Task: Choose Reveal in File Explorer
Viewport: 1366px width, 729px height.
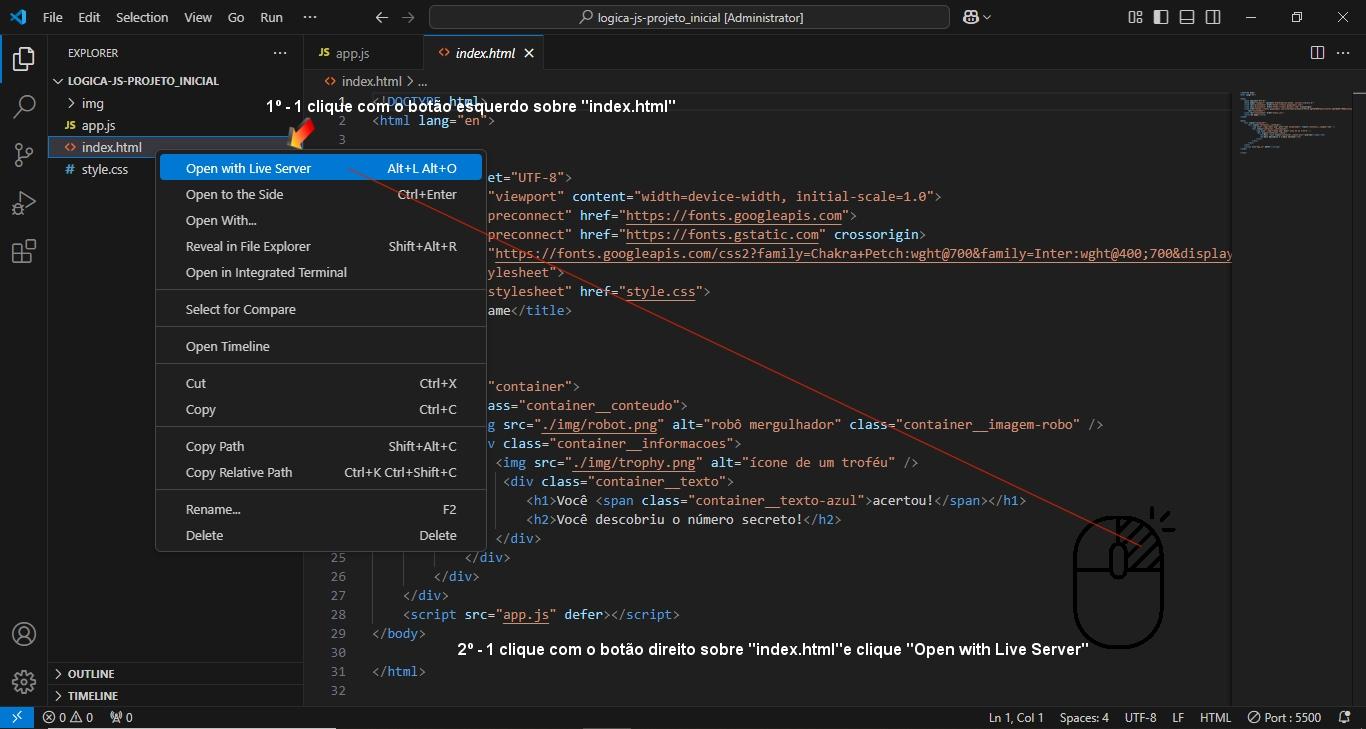Action: tap(320, 246)
